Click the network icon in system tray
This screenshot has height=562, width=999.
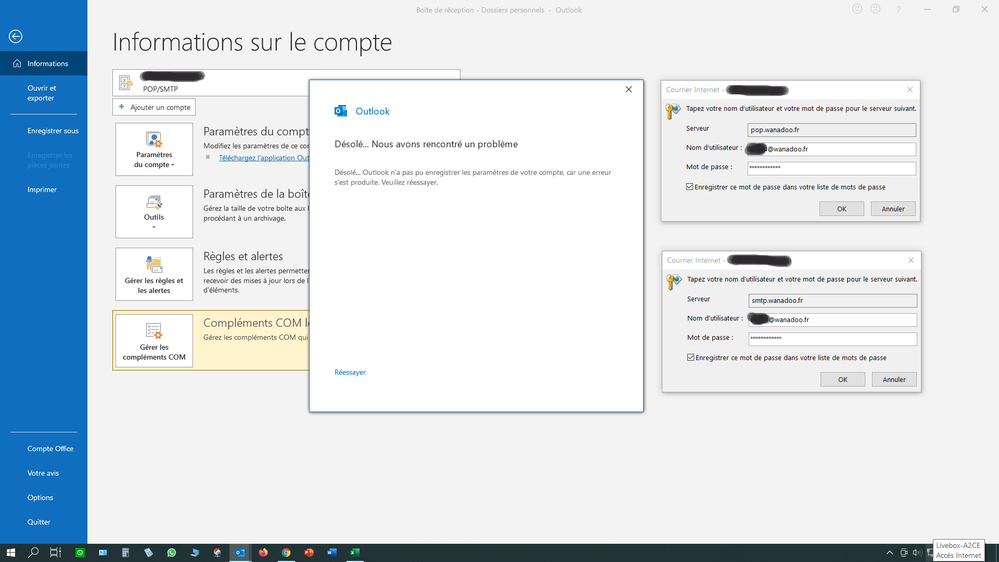[x=929, y=552]
